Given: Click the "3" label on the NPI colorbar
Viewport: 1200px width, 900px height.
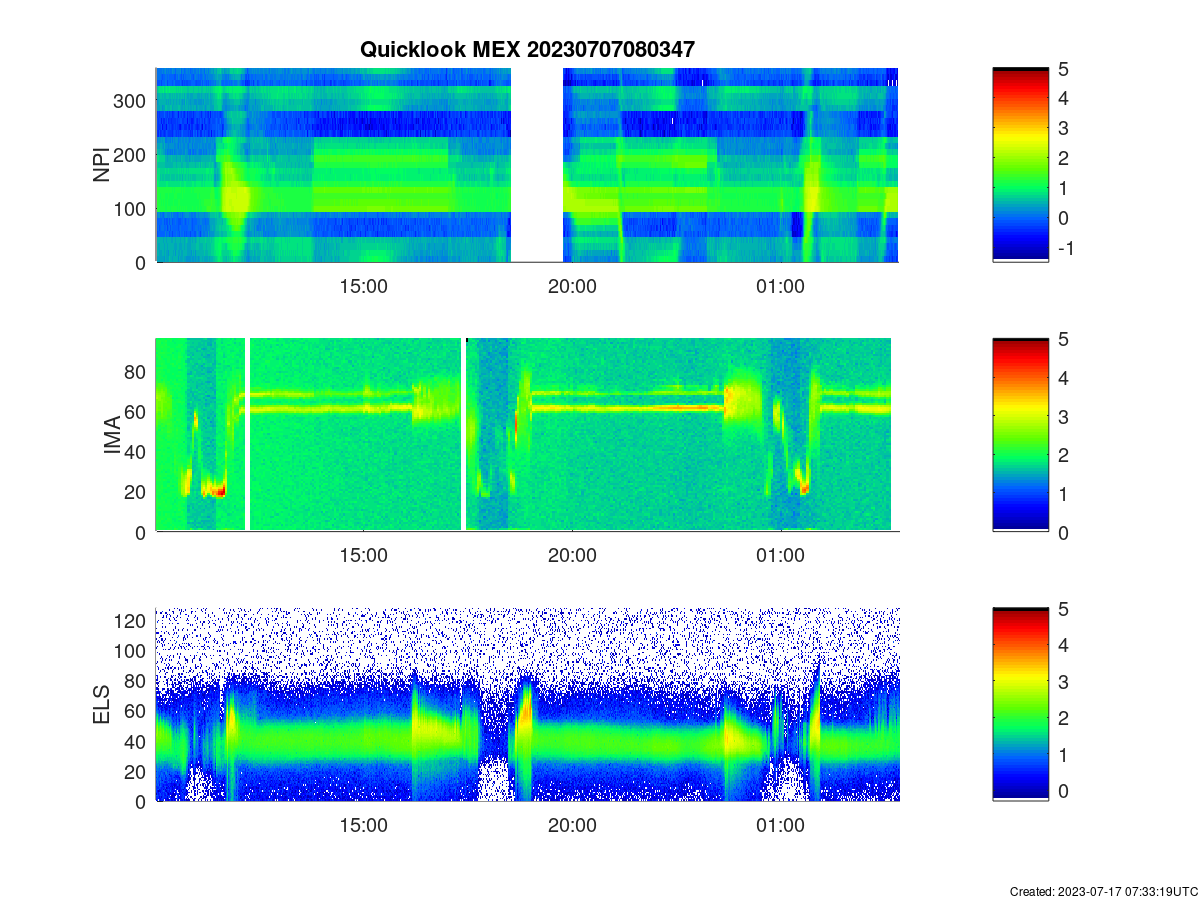Looking at the screenshot, I should click(x=1062, y=128).
